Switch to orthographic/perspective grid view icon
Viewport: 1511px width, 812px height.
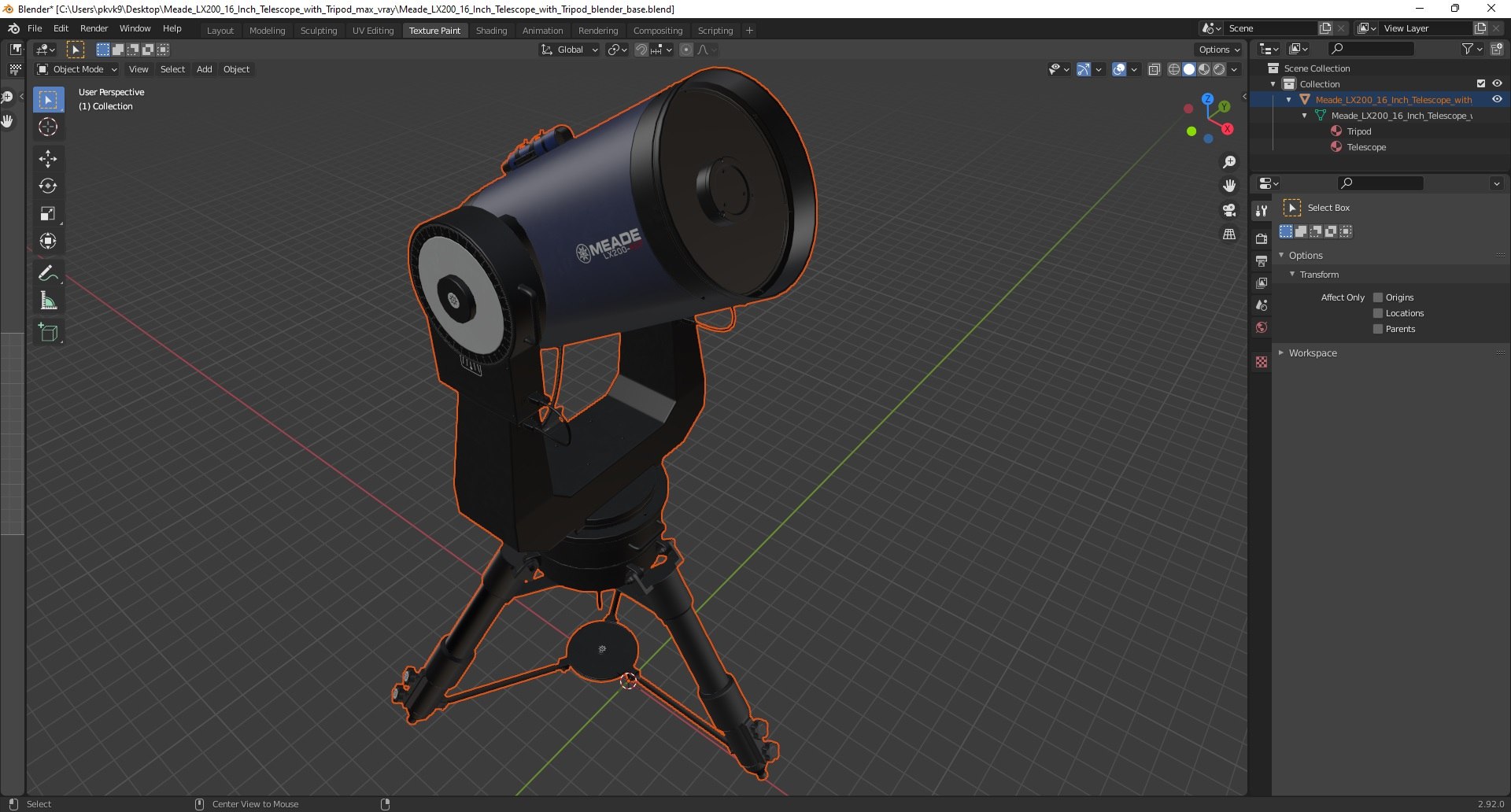click(1228, 234)
